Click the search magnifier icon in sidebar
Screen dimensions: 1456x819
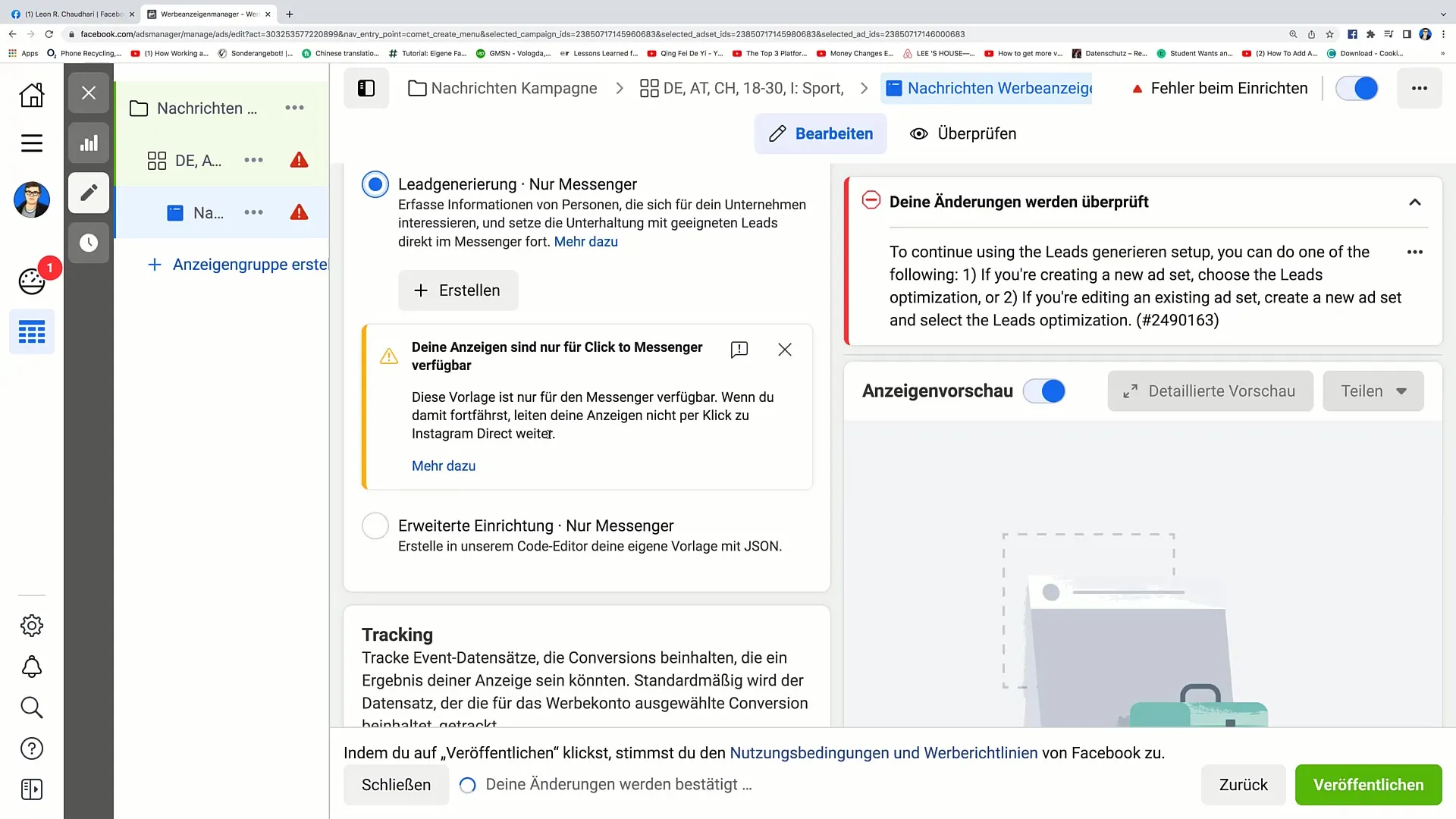click(x=31, y=708)
